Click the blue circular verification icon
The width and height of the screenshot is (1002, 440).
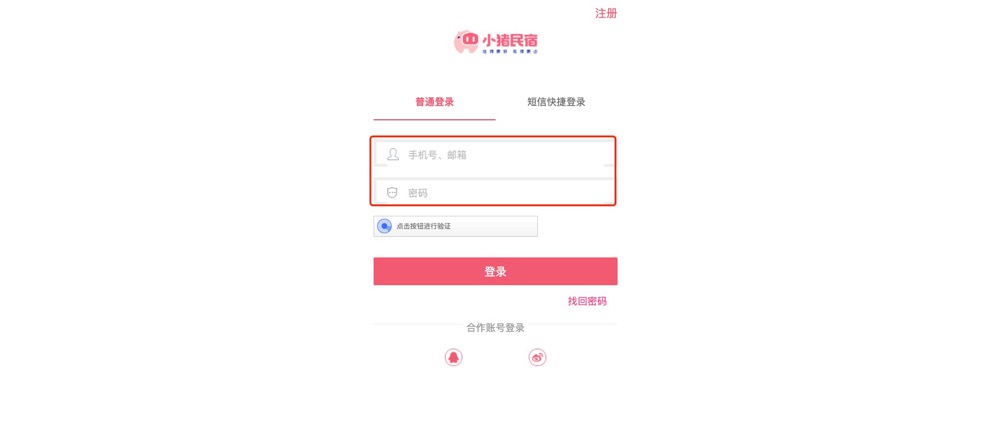point(384,226)
